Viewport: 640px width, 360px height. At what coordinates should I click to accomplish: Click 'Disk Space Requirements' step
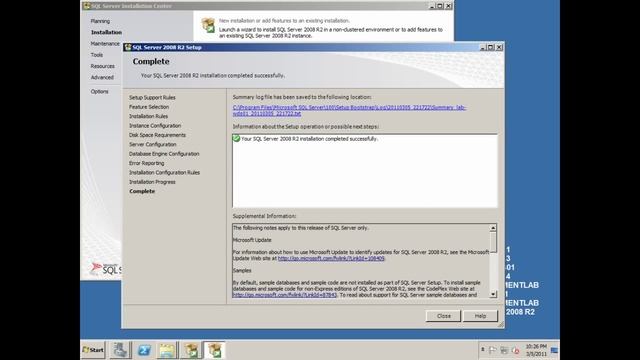[157, 135]
